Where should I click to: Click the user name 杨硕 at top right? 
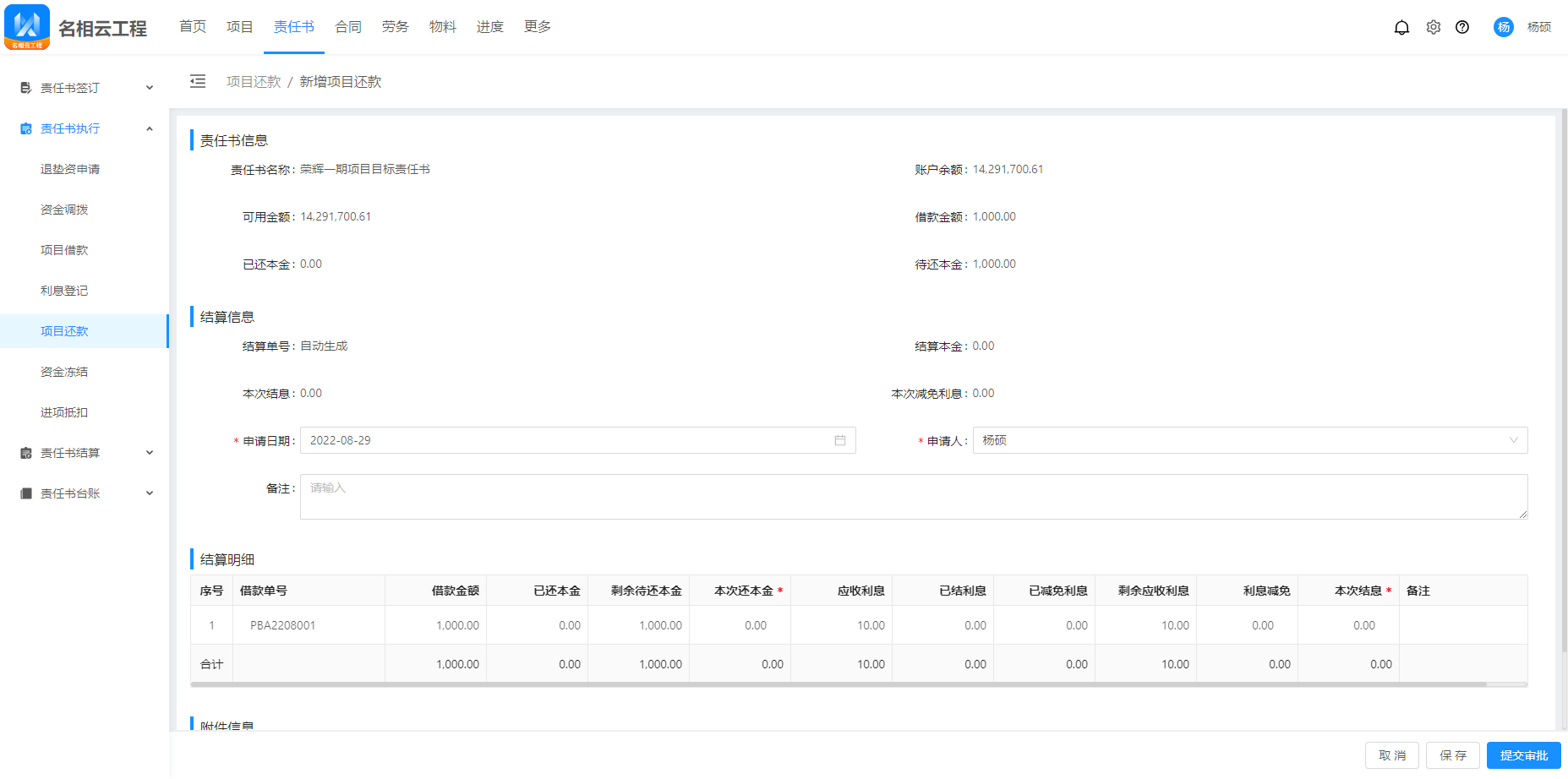1539,27
